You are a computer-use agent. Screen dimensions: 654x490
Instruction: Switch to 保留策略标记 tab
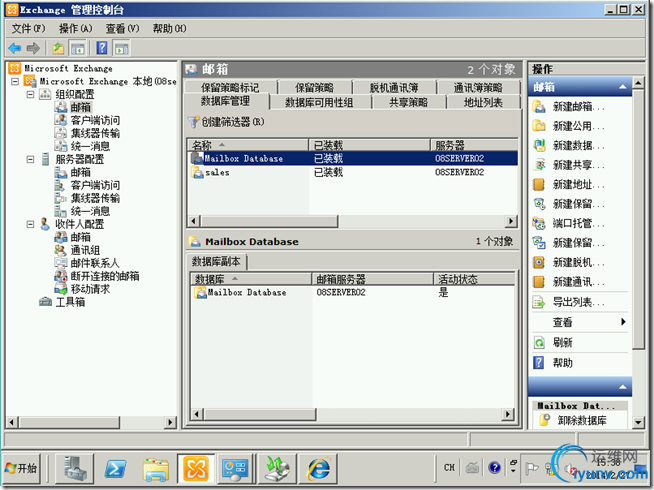(x=230, y=87)
